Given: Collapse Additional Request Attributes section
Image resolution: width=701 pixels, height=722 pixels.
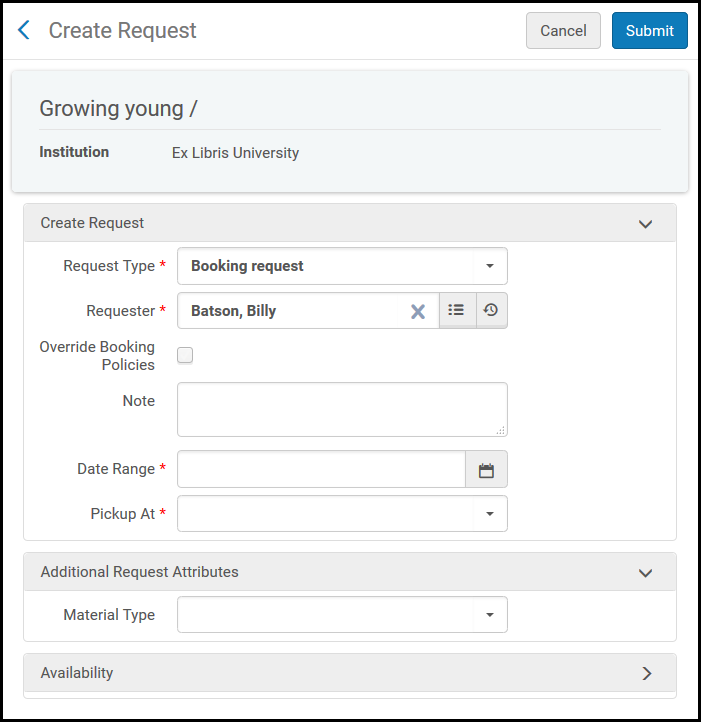Looking at the screenshot, I should [645, 573].
